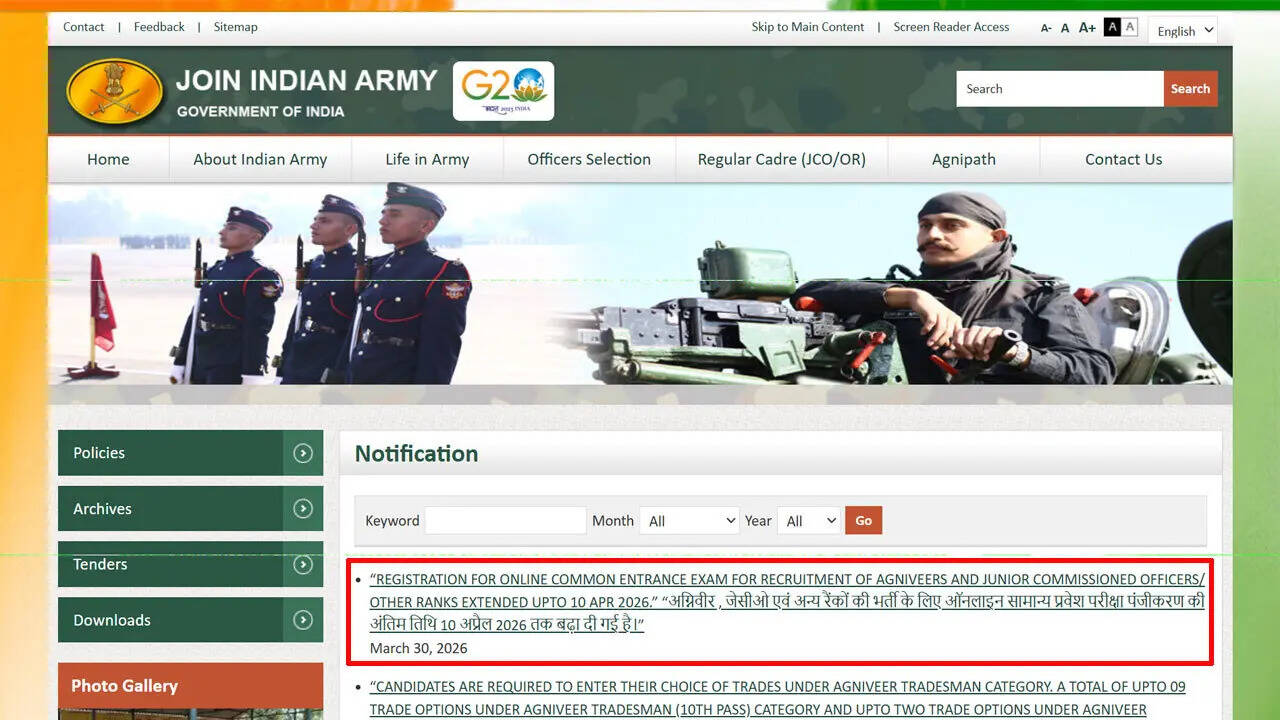Click the G20 India logo

click(502, 90)
